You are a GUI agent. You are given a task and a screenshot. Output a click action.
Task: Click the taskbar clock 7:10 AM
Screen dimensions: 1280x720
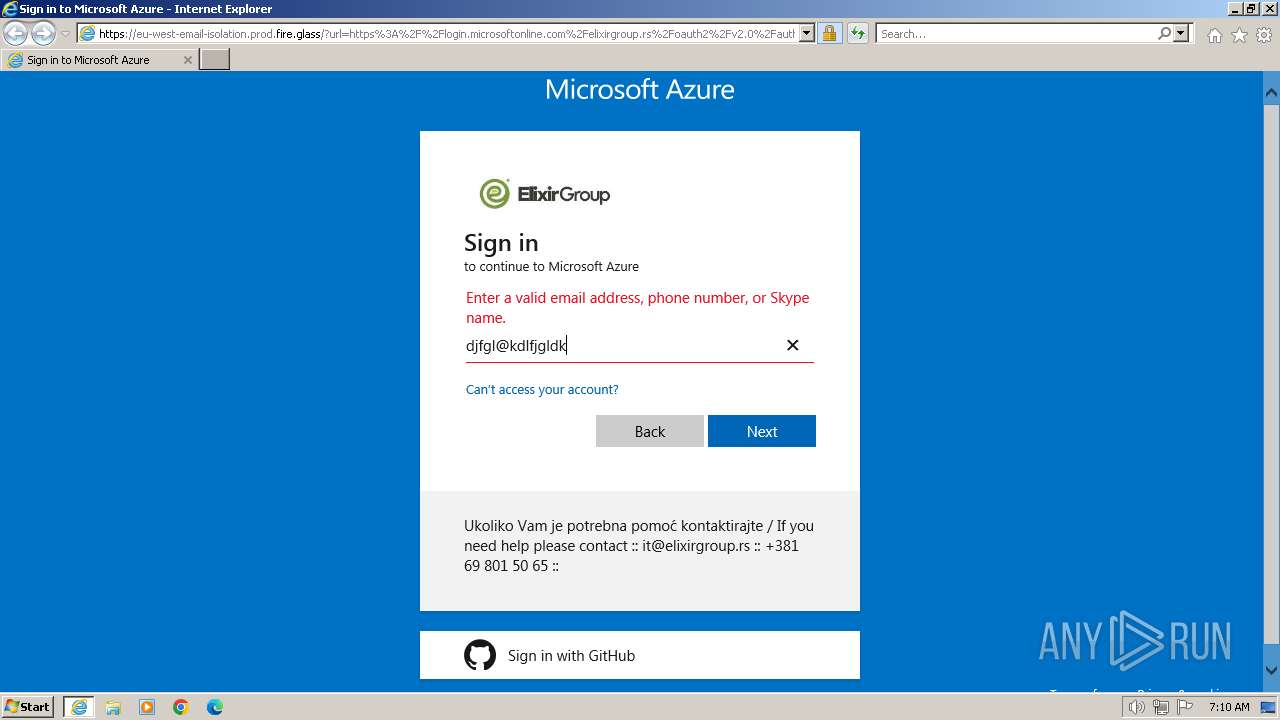1229,707
